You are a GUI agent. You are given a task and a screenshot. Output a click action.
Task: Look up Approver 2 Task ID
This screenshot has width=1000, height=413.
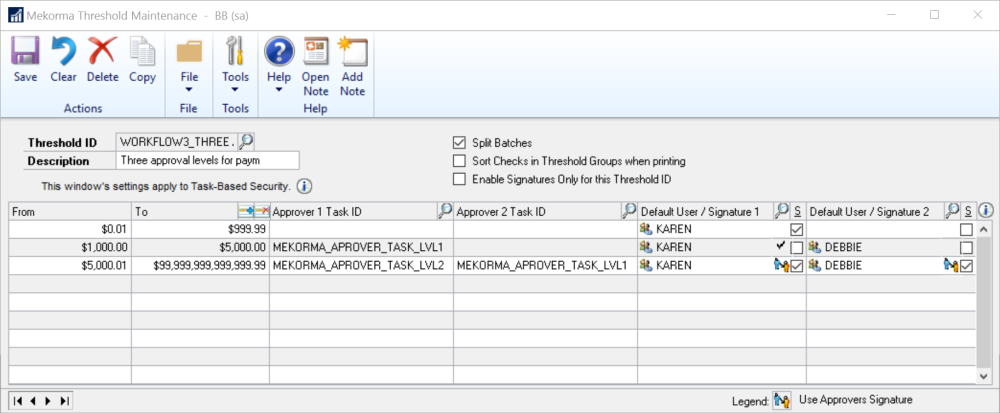tap(629, 211)
